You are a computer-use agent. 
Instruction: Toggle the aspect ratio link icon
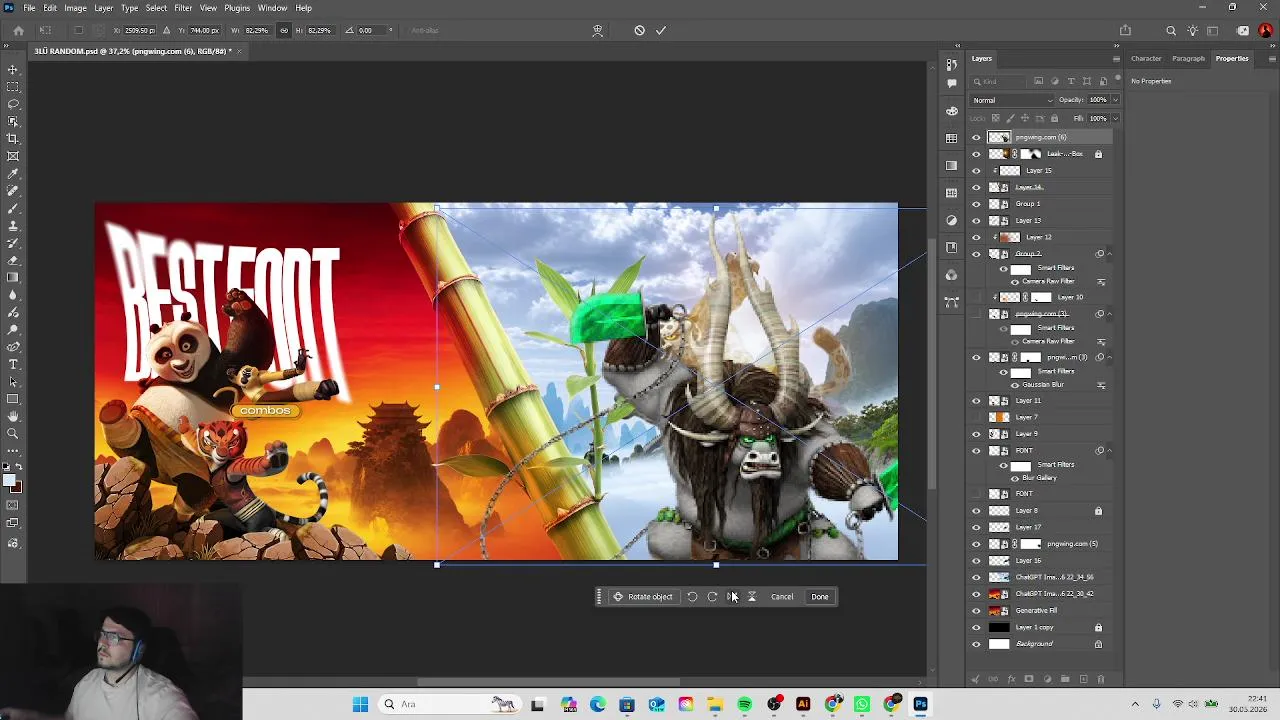tap(284, 30)
